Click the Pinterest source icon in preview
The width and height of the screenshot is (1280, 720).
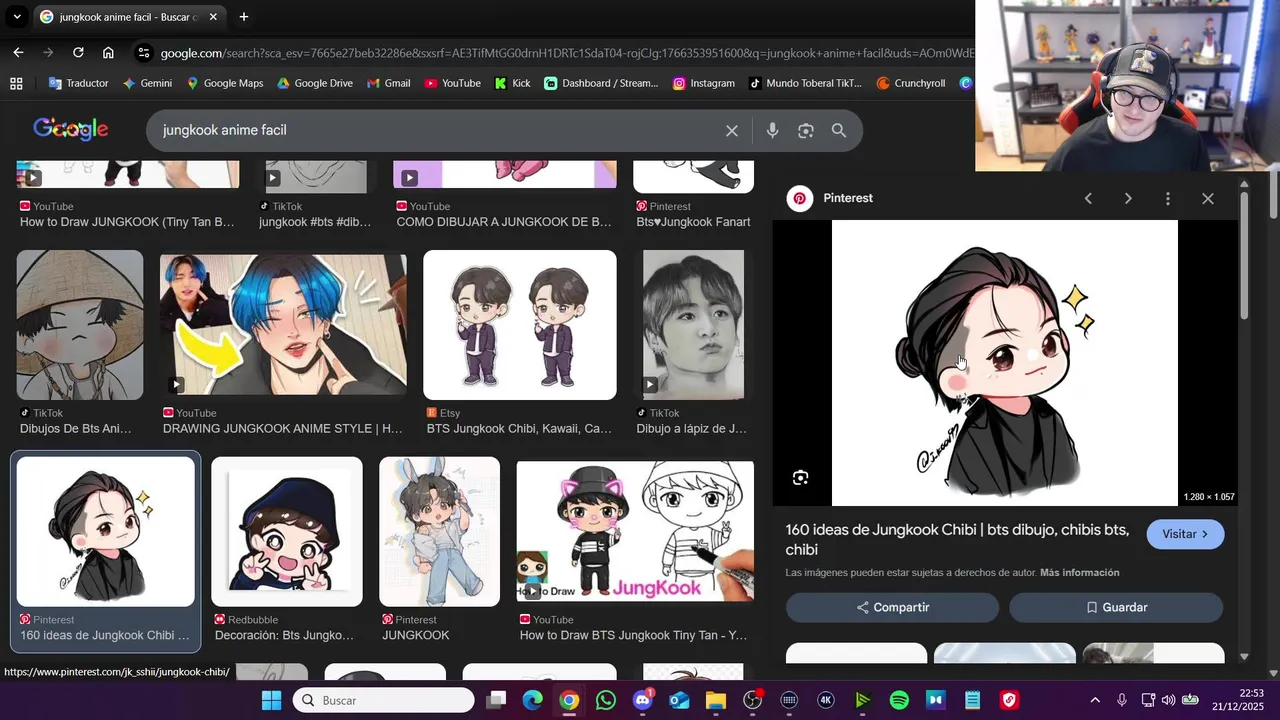click(799, 198)
